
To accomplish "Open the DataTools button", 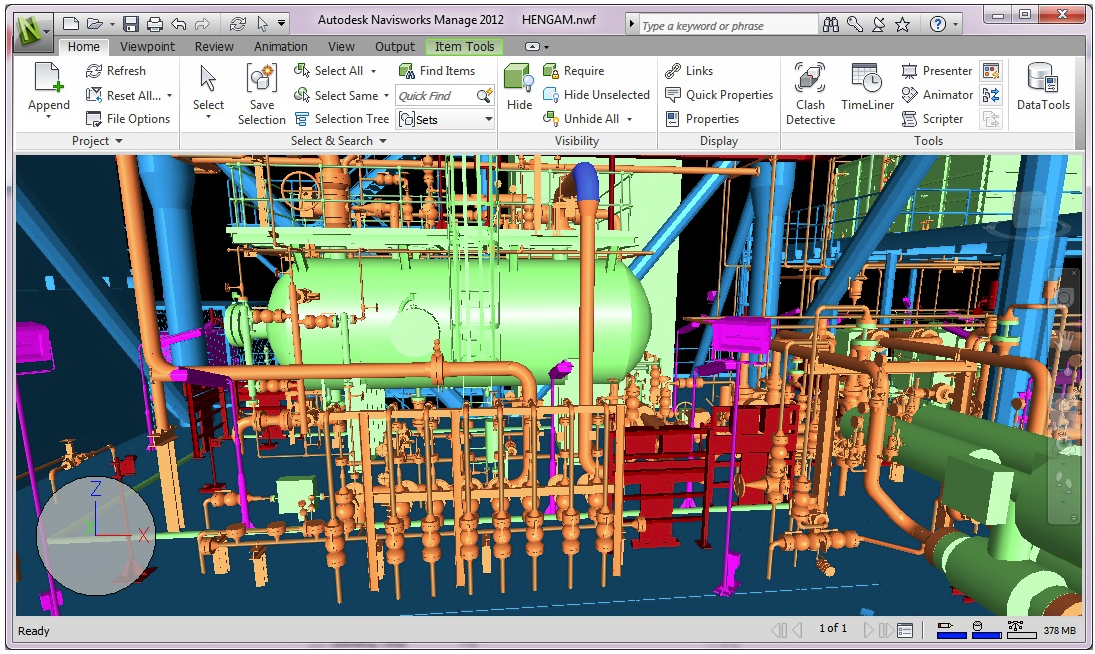I will (1043, 87).
